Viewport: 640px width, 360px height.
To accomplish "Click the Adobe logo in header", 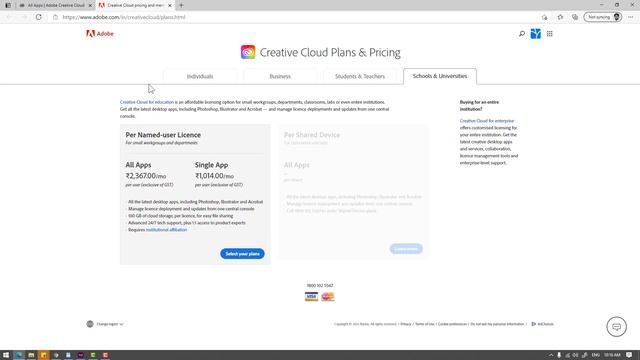I will (x=100, y=33).
